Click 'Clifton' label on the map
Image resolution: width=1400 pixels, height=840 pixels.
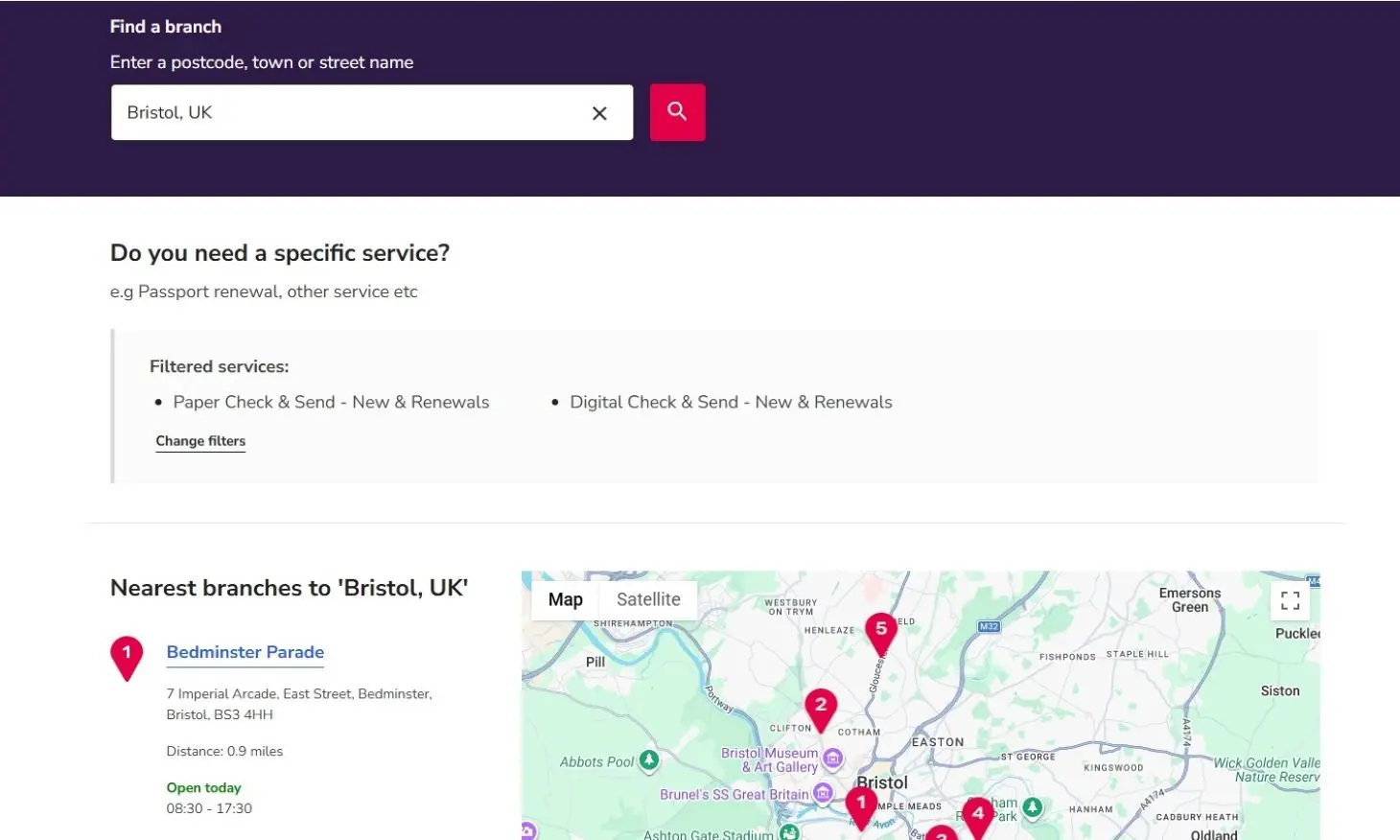click(x=790, y=728)
